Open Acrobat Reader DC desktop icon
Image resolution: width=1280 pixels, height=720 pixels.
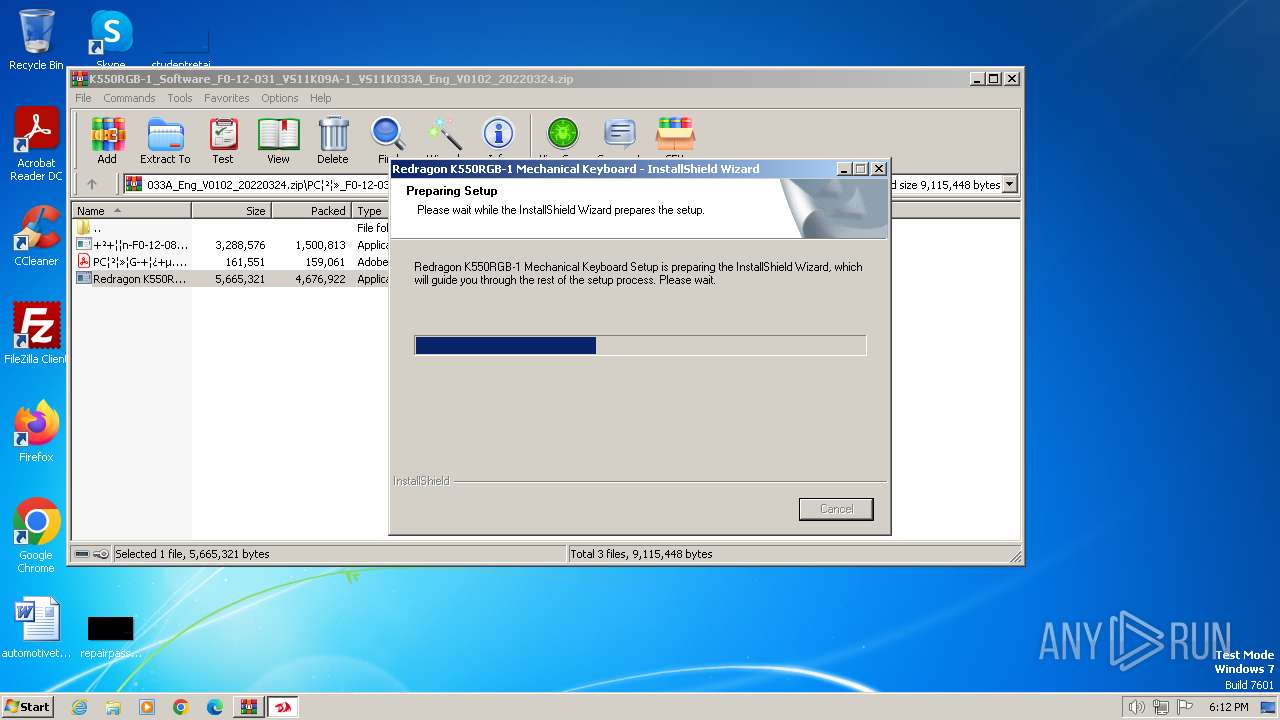36,145
